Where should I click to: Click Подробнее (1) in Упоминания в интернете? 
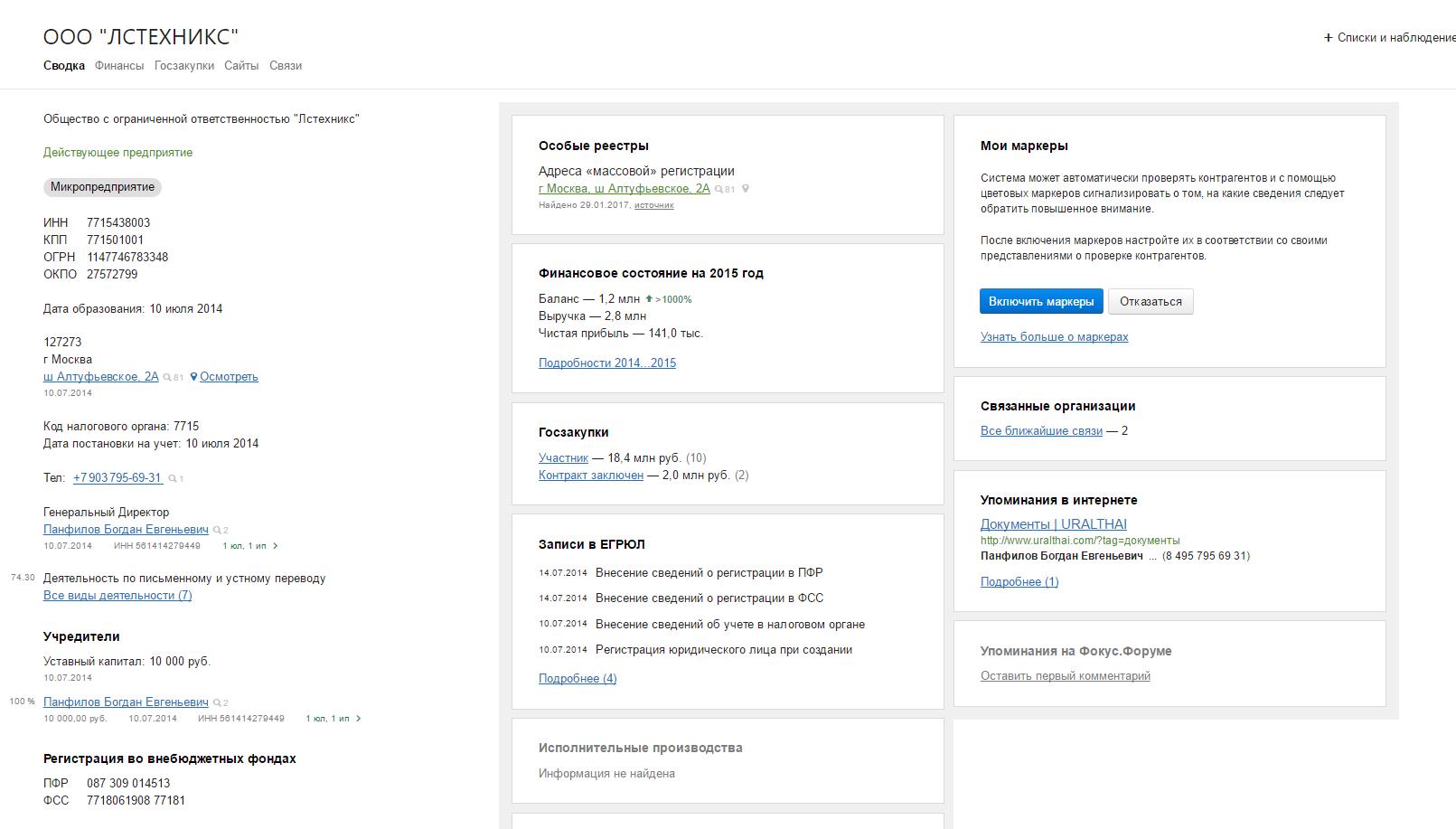tap(1019, 581)
